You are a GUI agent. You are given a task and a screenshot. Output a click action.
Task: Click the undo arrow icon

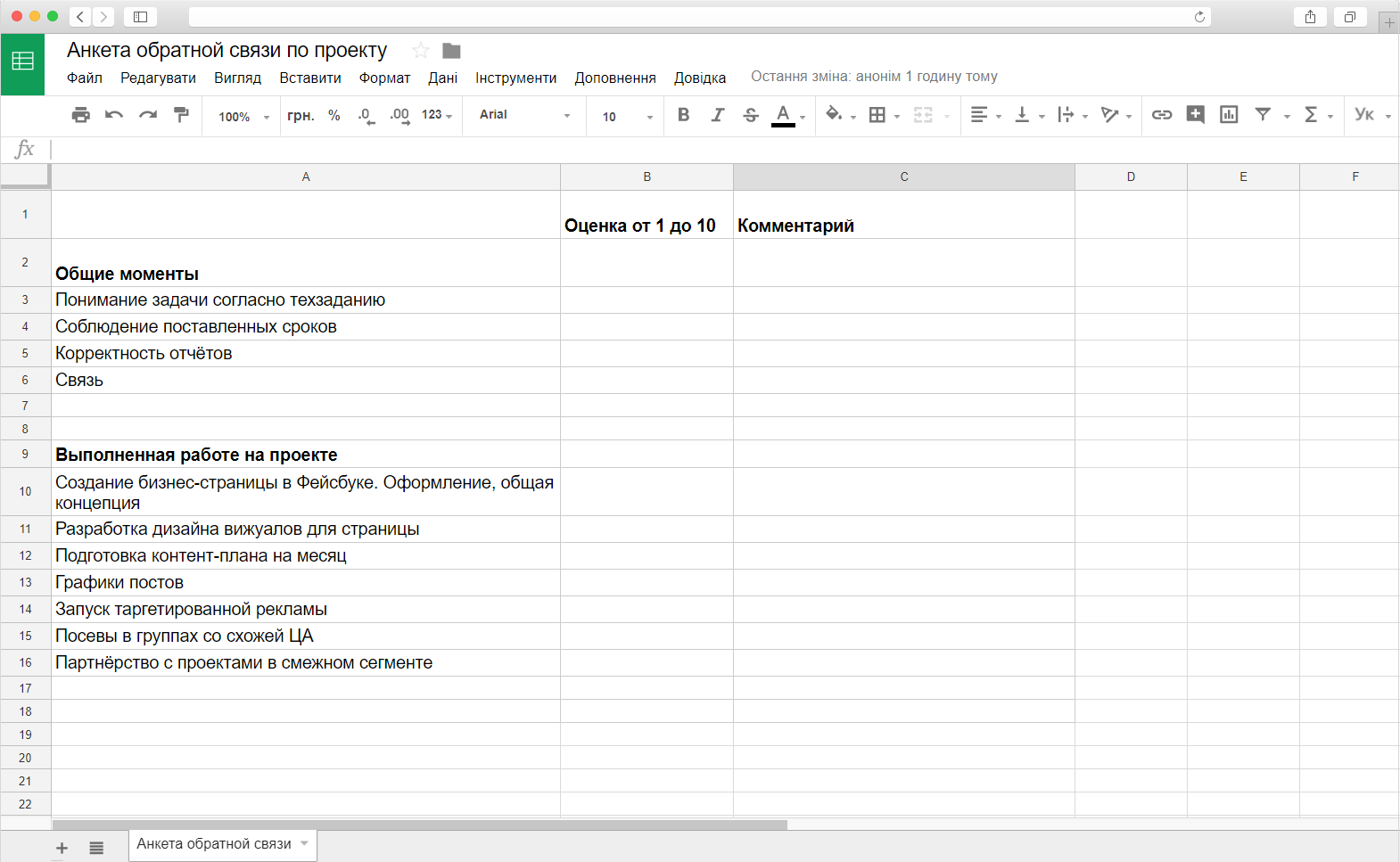click(114, 115)
